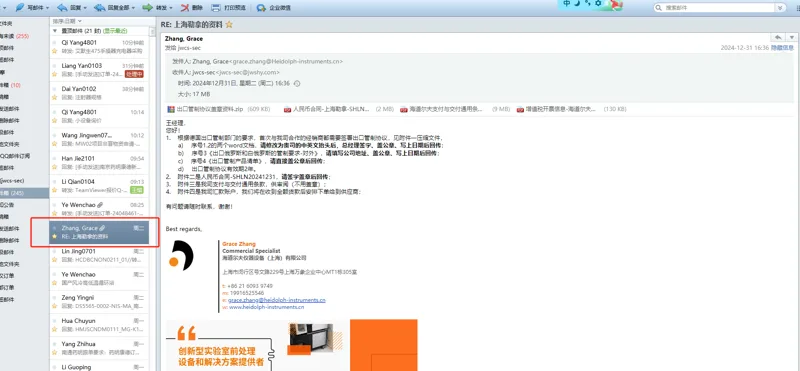The width and height of the screenshot is (800, 371).
Task: Click the grace.zhang@heidolph-instruments.cn email link
Action: click(x=277, y=300)
